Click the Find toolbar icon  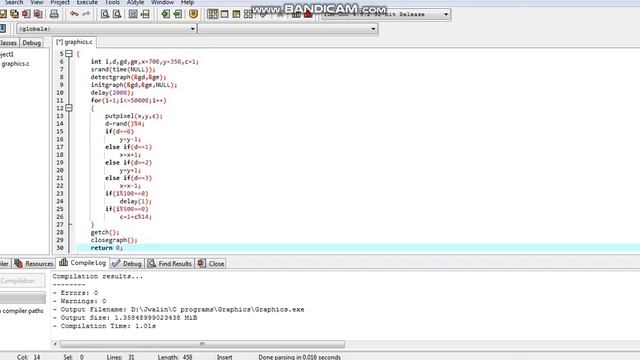(105, 14)
